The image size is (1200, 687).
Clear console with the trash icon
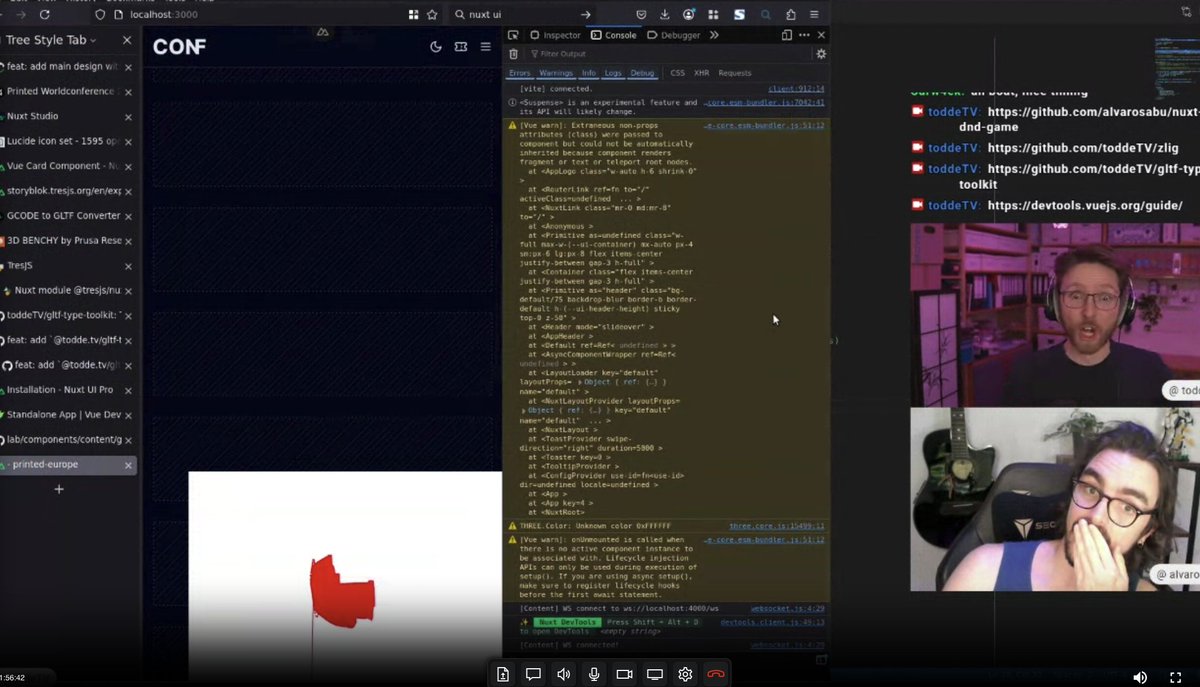(x=514, y=54)
